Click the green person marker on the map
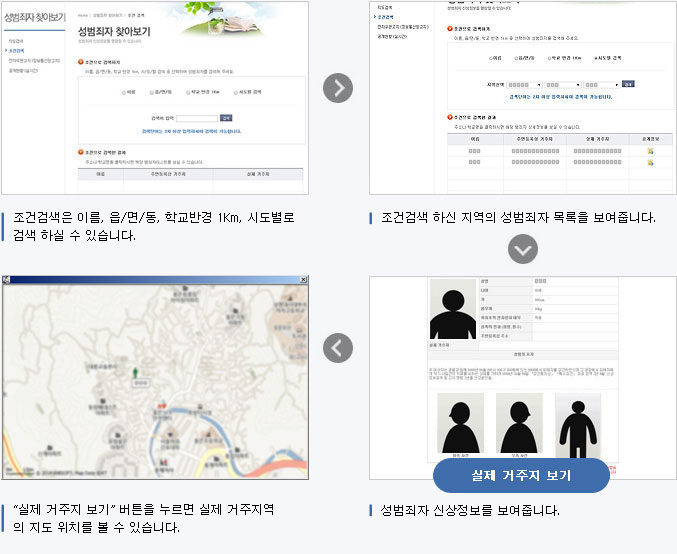The width and height of the screenshot is (677, 554). click(135, 373)
